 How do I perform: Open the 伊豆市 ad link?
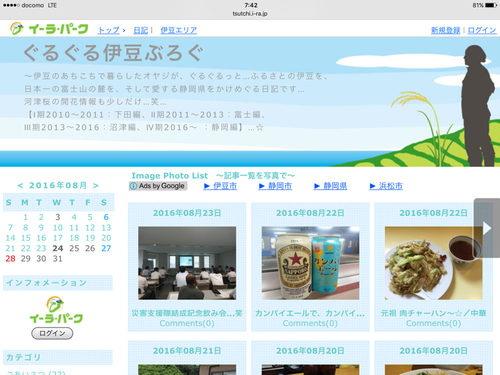(x=220, y=186)
